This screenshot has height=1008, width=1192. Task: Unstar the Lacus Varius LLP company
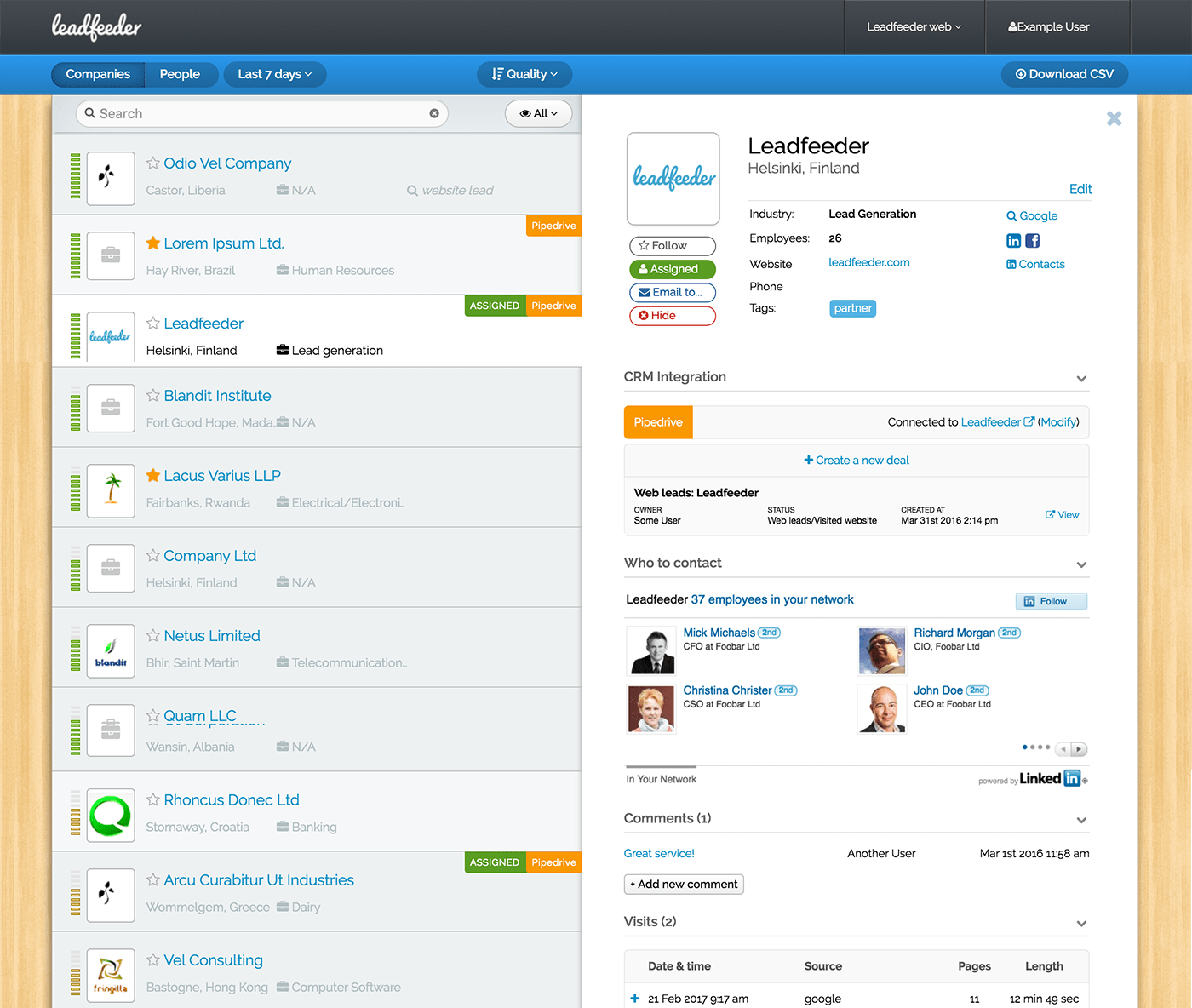pyautogui.click(x=153, y=475)
